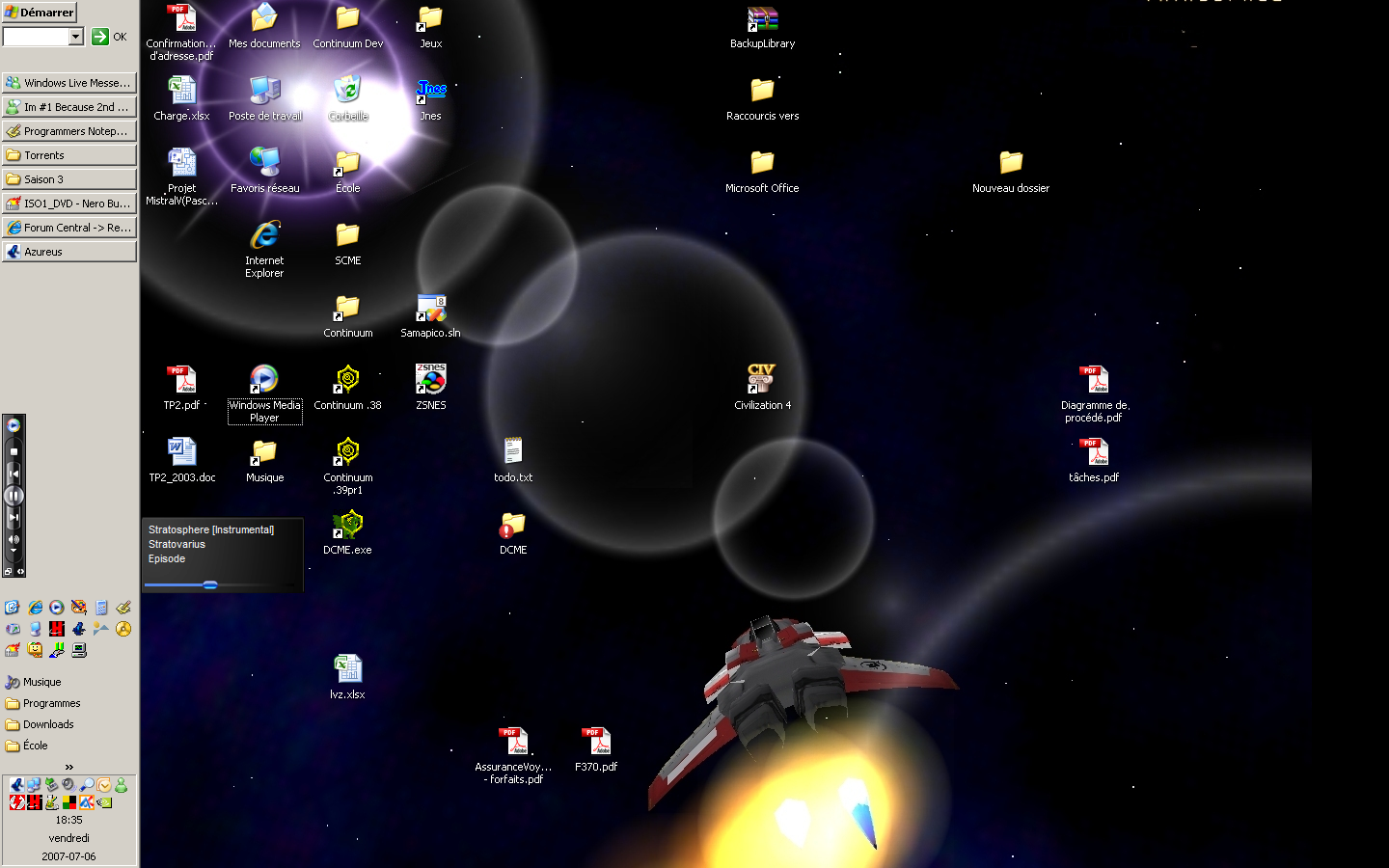This screenshot has height=868, width=1389.
Task: Select Windows Media Player desktop shortcut
Action: pyautogui.click(x=264, y=393)
